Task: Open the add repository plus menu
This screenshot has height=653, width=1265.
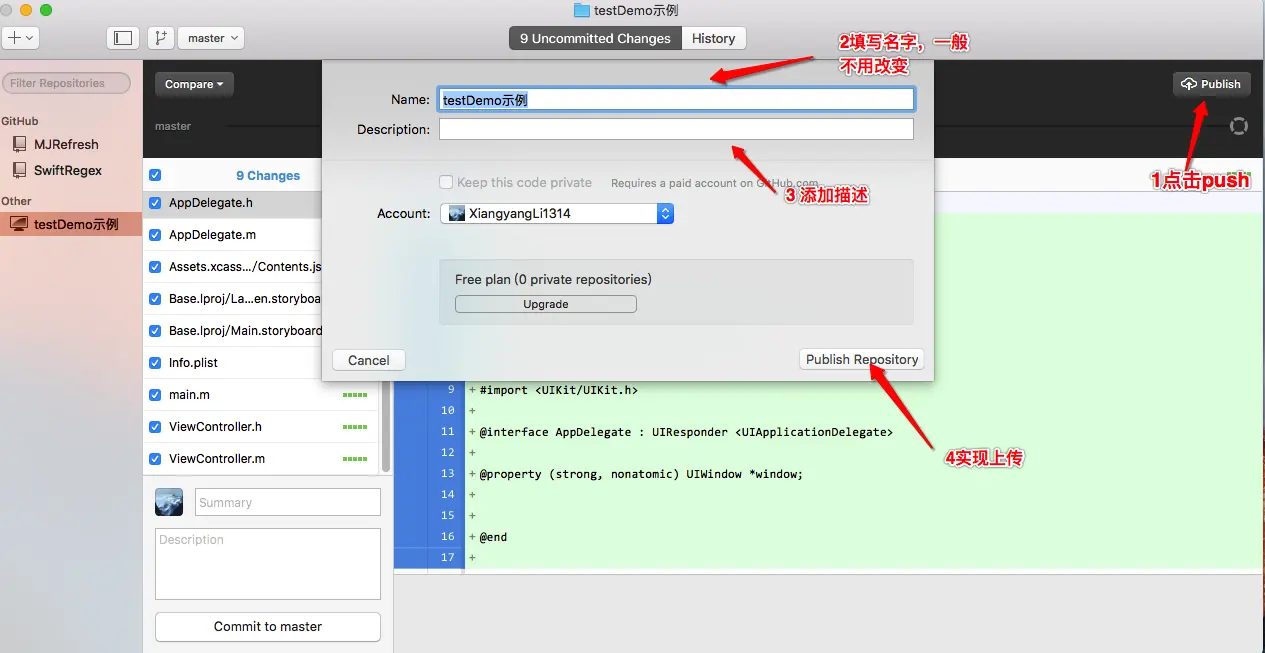Action: (x=20, y=38)
